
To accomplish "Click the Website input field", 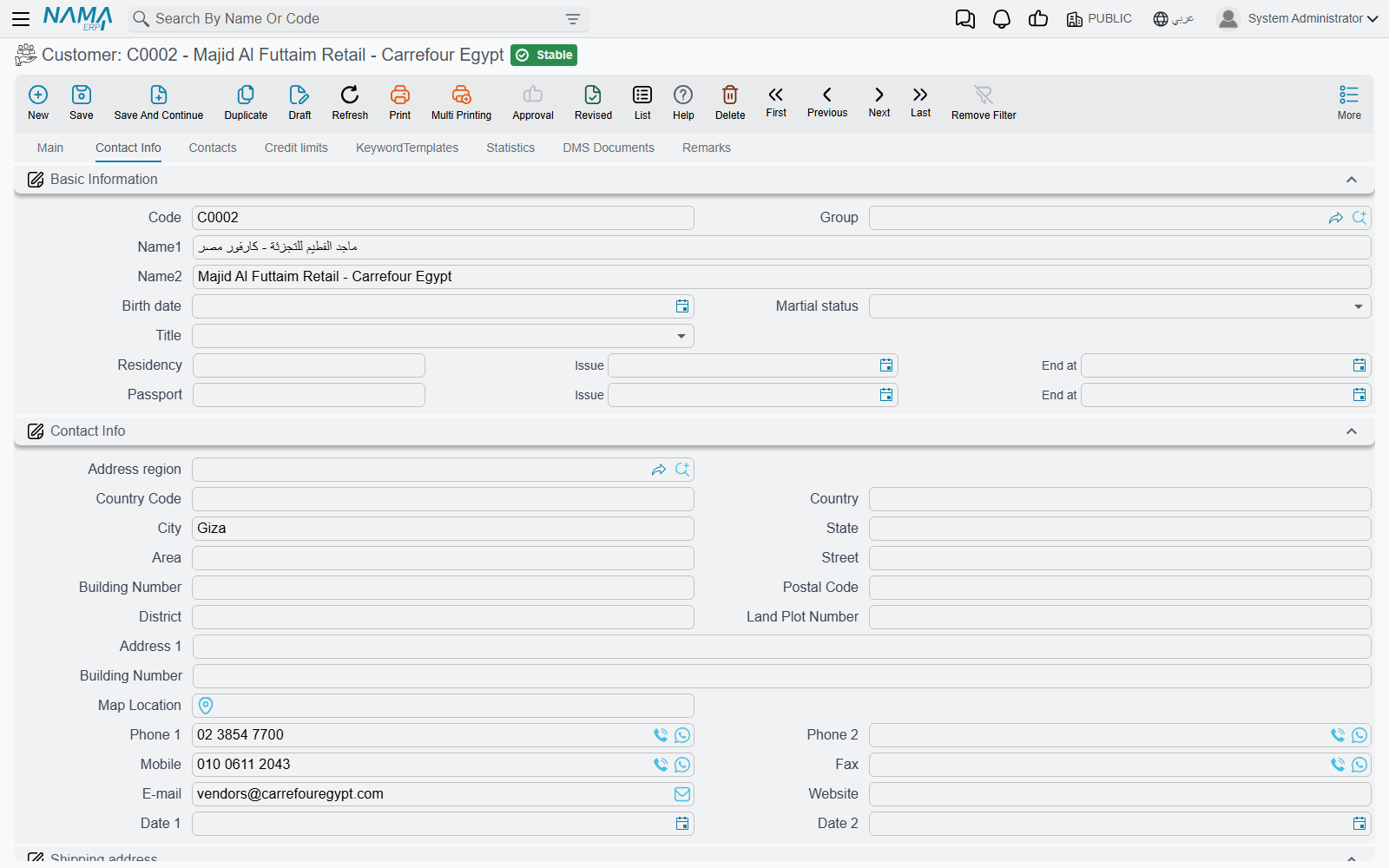I will click(x=1120, y=794).
